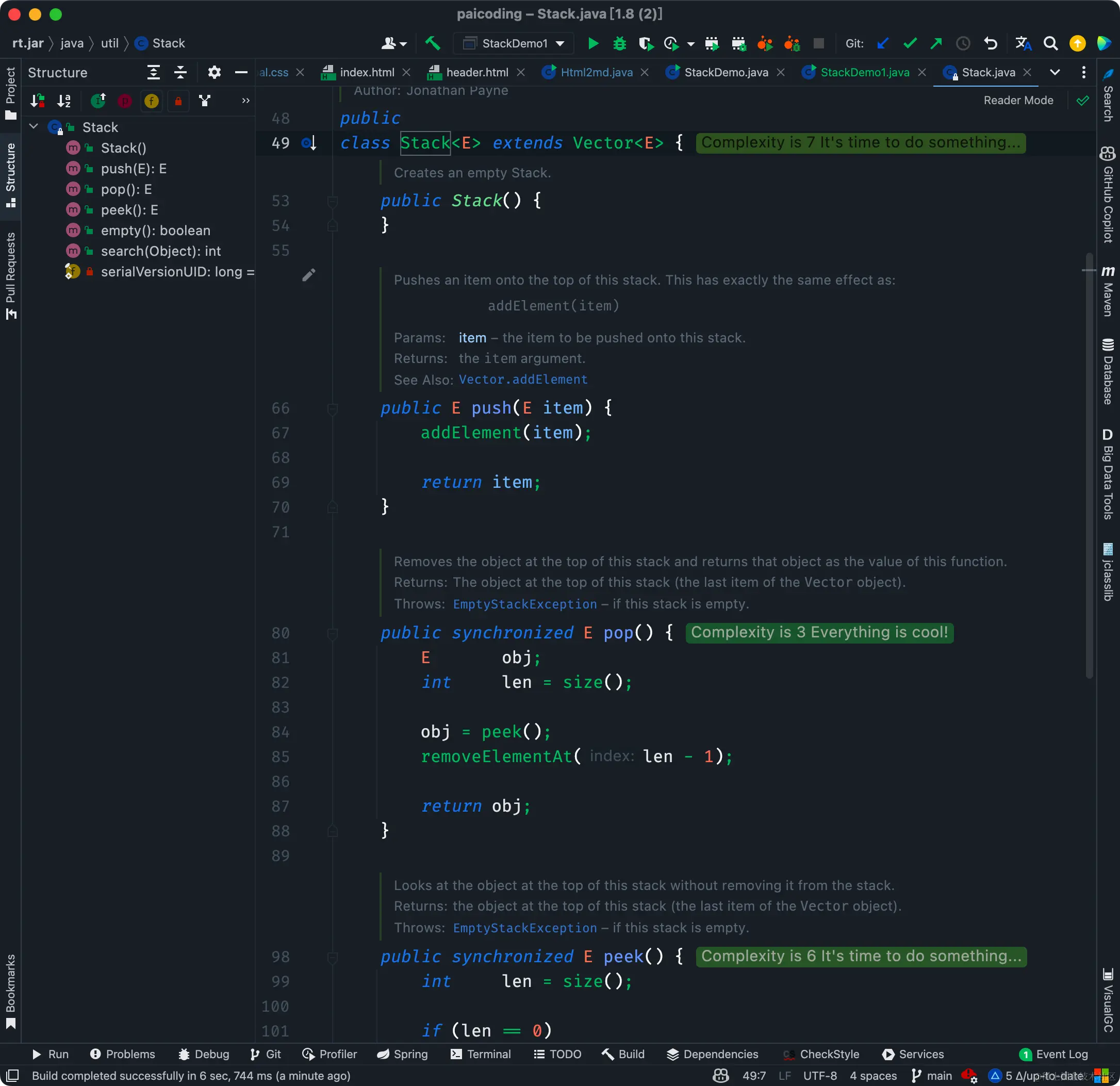Click the Debug bug icon in toolbar
Screen dimensions: 1120x1086
point(619,43)
